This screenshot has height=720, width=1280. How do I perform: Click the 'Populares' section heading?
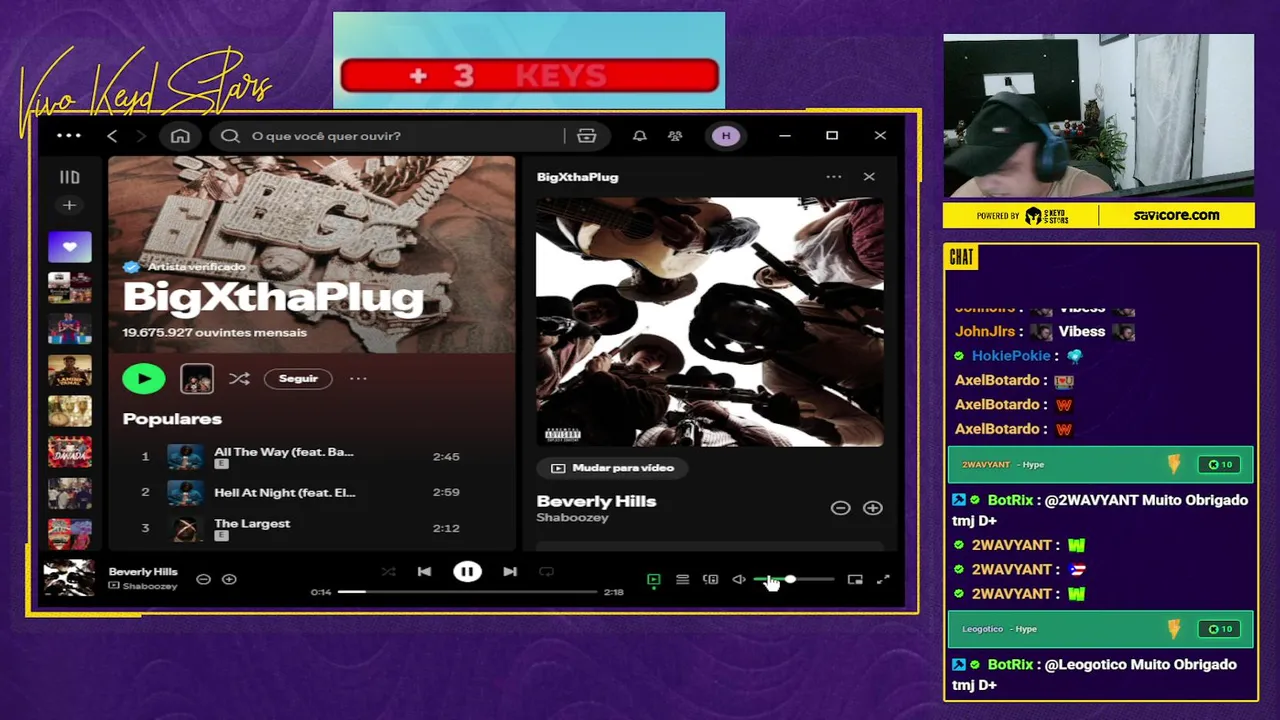click(172, 419)
